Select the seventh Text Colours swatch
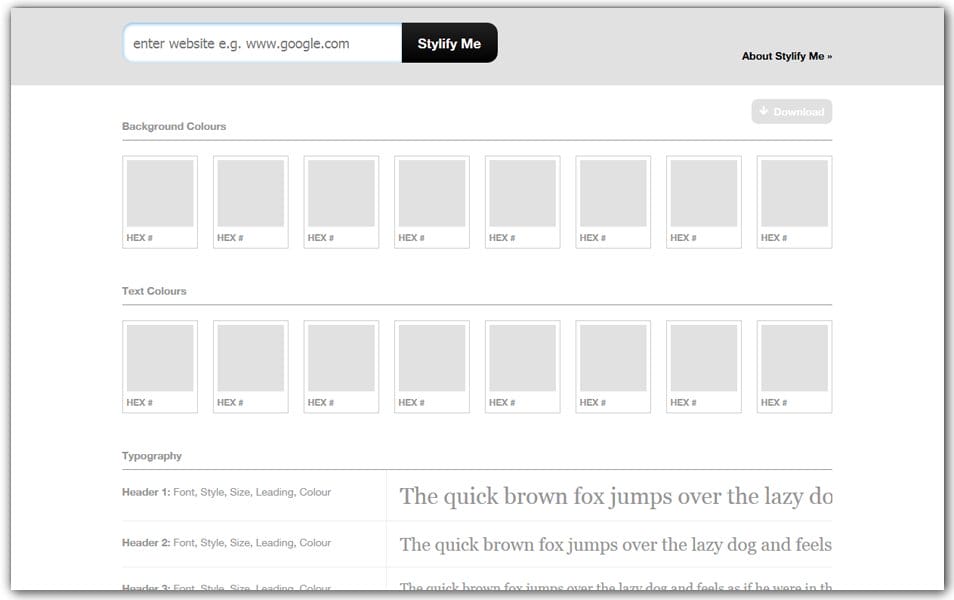 [703, 358]
